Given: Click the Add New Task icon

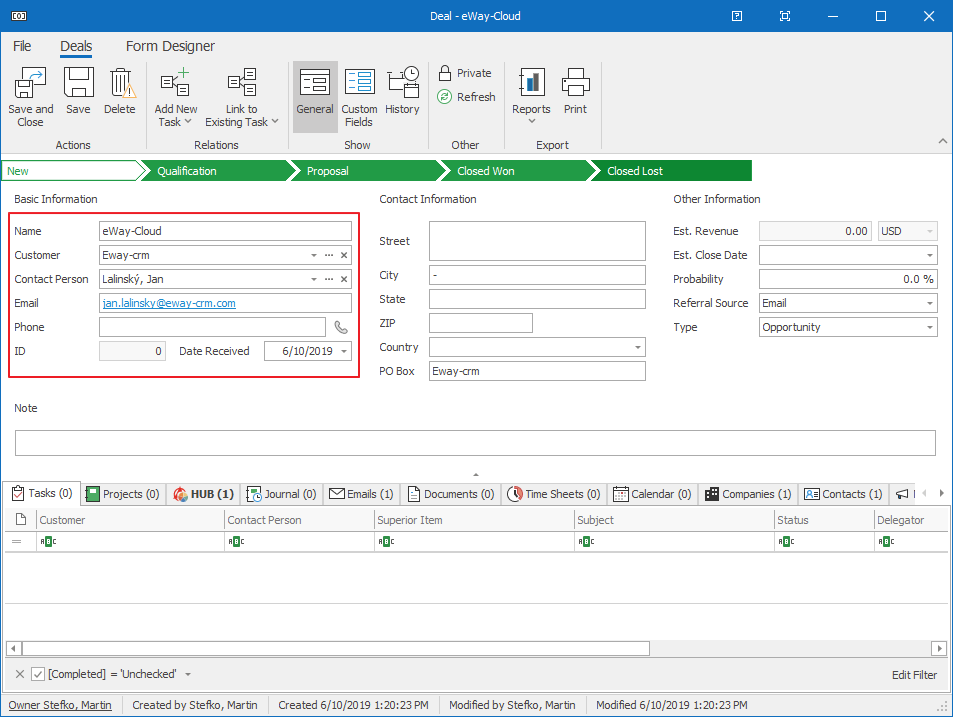Looking at the screenshot, I should (x=175, y=83).
